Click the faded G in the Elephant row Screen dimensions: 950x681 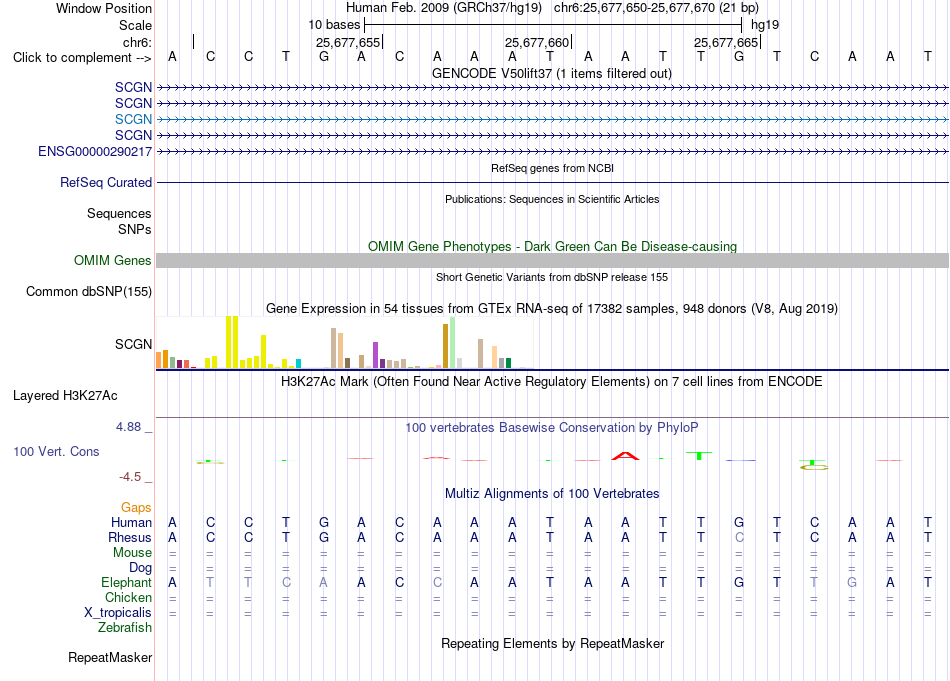point(852,582)
